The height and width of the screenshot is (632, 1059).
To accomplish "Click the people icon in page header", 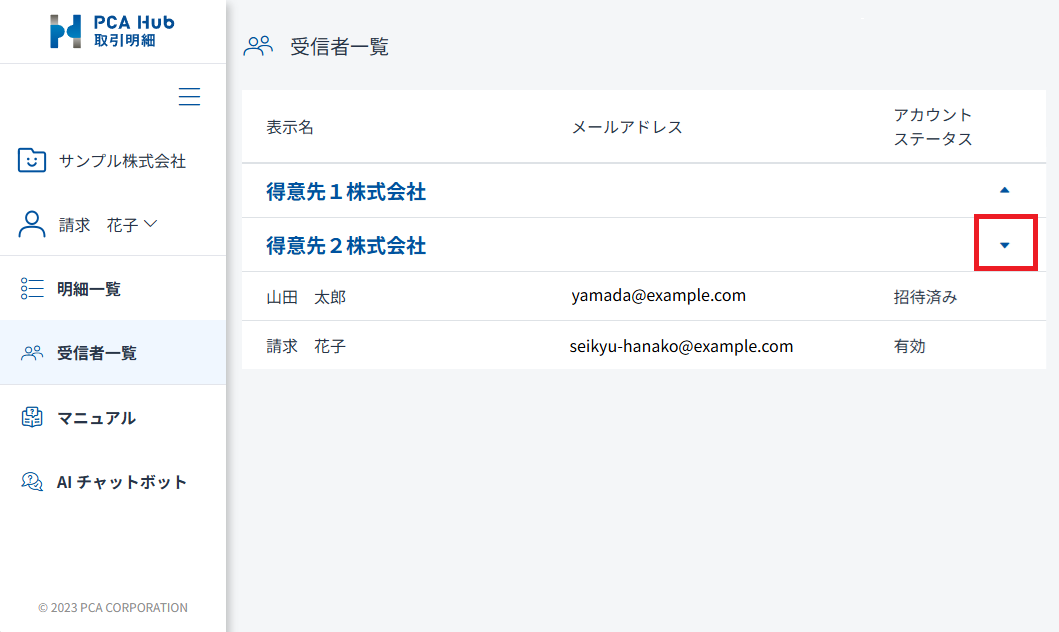I will 258,46.
